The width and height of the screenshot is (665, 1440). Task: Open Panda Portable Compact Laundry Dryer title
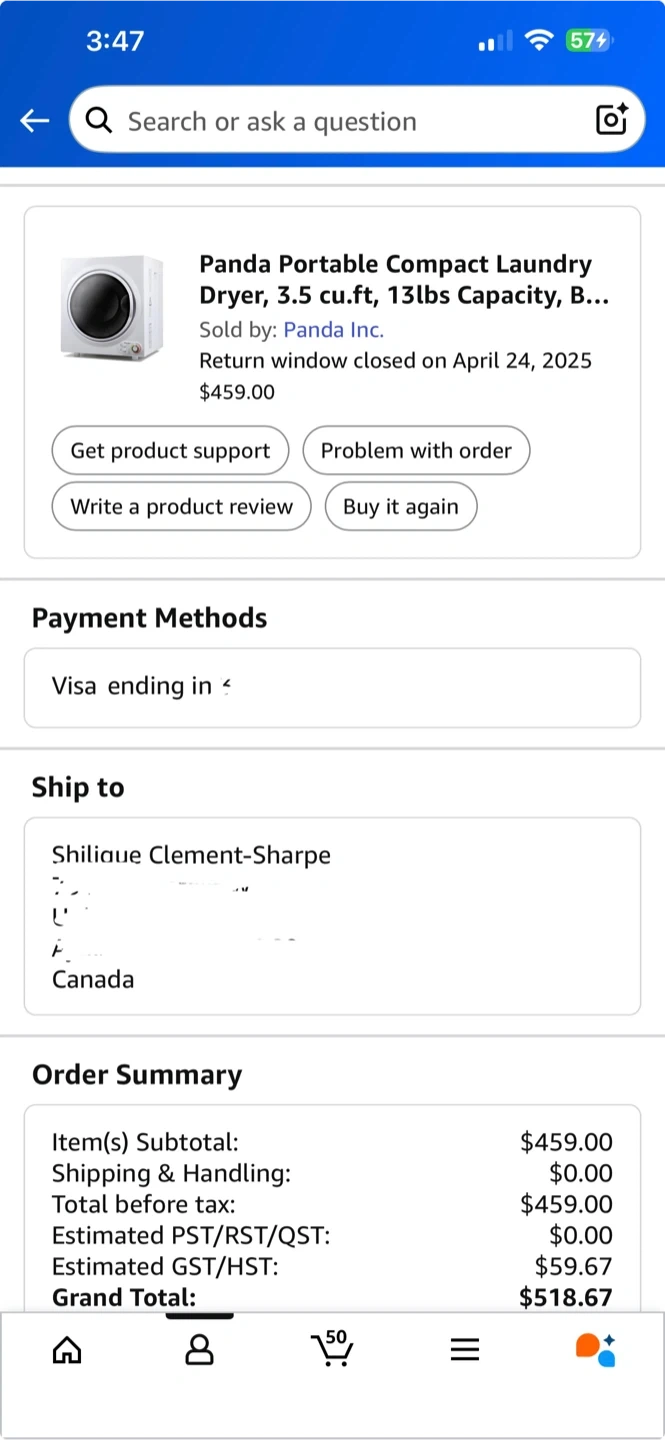404,280
